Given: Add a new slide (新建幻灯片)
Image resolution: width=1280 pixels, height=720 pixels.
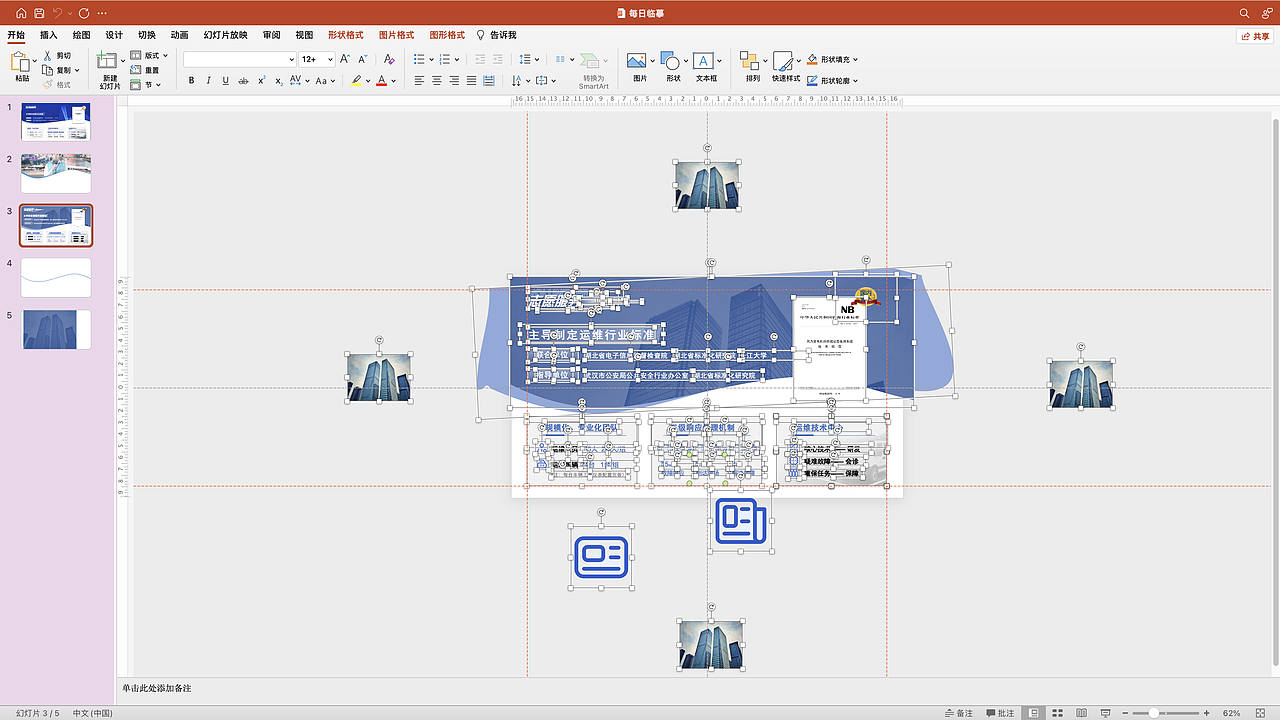Looking at the screenshot, I should pyautogui.click(x=109, y=68).
